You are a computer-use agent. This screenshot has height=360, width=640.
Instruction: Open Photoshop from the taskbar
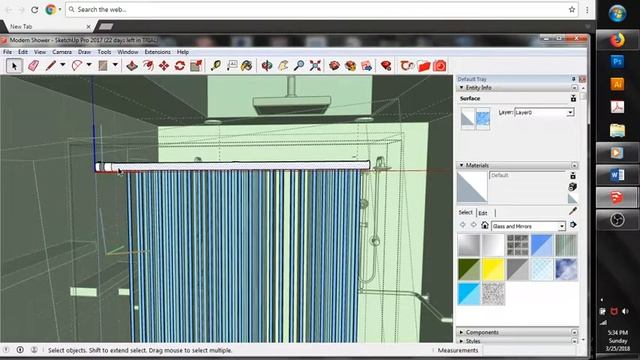(x=618, y=62)
